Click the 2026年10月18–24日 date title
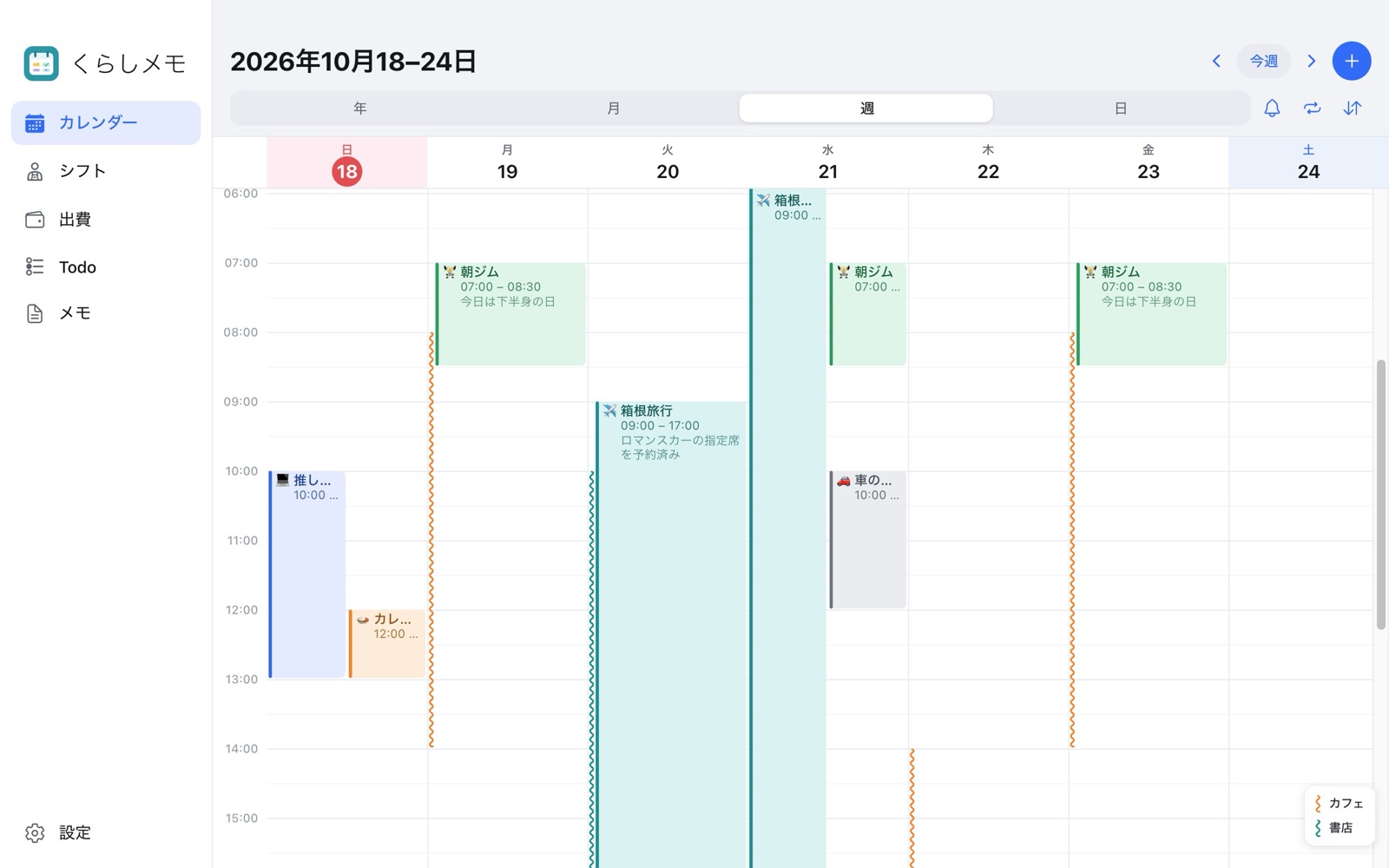The width and height of the screenshot is (1389, 868). pyautogui.click(x=353, y=62)
